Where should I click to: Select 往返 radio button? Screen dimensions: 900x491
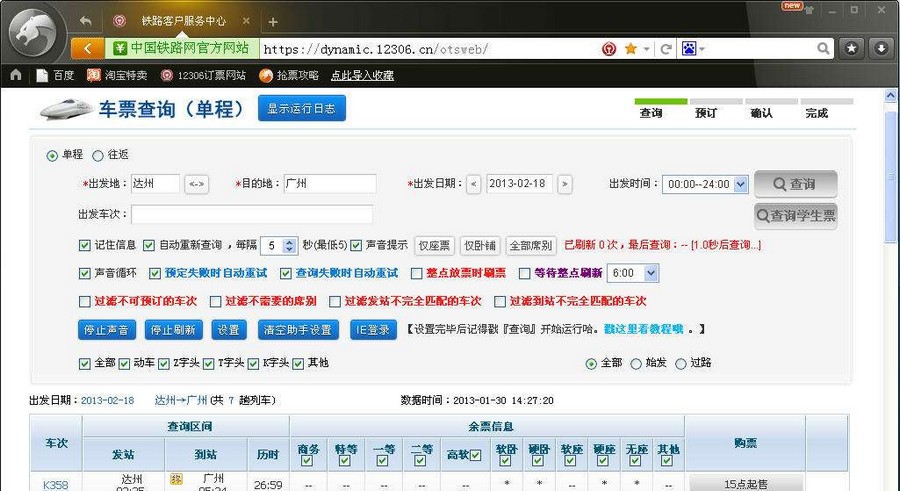[x=98, y=156]
